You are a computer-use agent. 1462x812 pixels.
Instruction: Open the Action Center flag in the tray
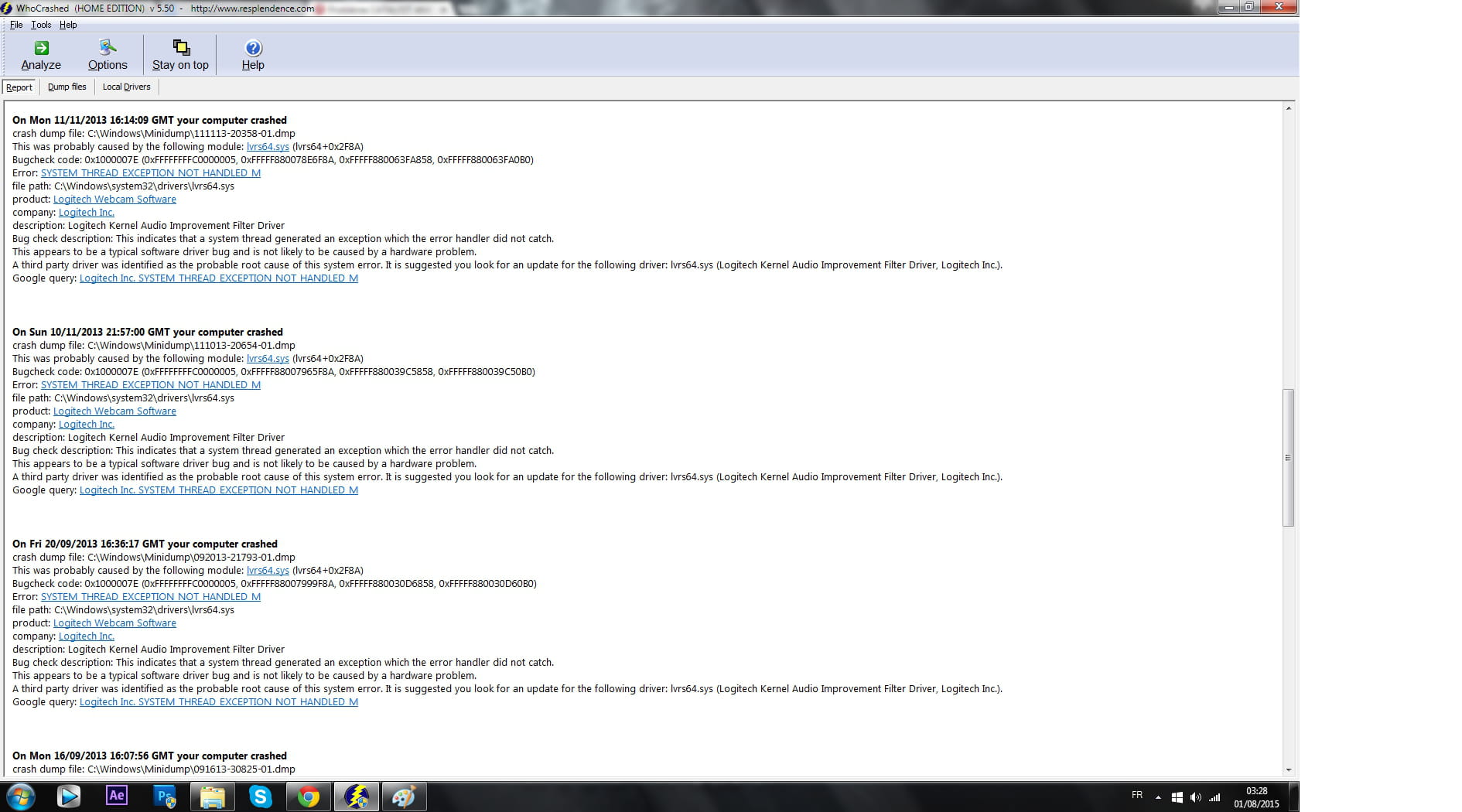1177,797
